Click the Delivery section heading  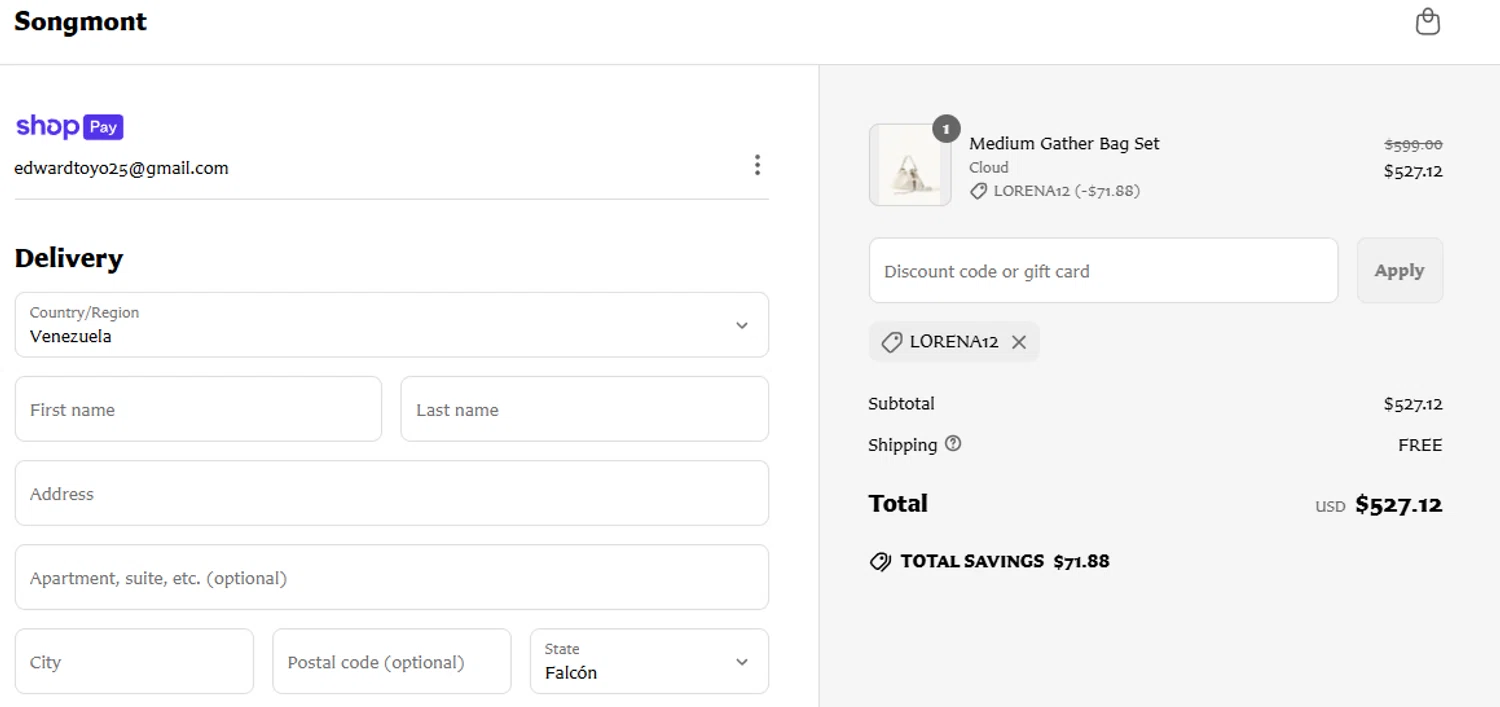click(x=69, y=258)
